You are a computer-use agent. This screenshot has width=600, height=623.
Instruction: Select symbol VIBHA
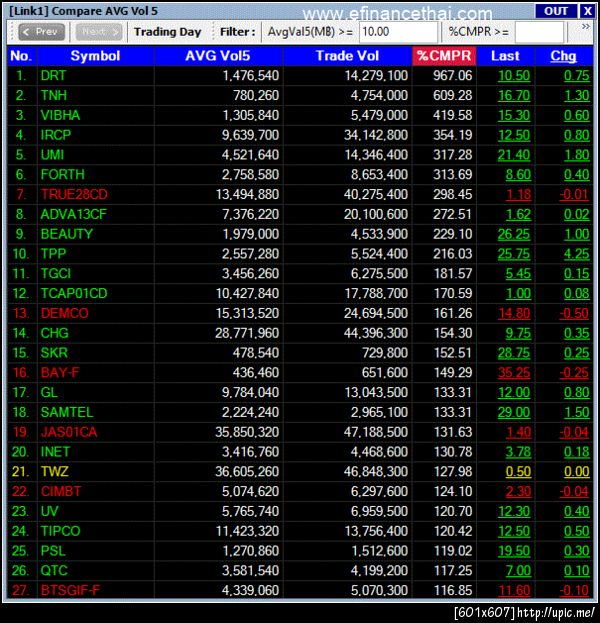pos(60,115)
